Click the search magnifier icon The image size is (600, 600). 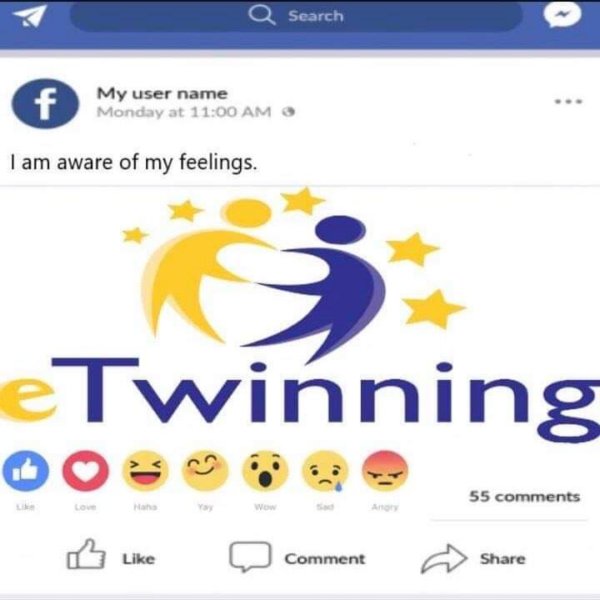point(262,15)
